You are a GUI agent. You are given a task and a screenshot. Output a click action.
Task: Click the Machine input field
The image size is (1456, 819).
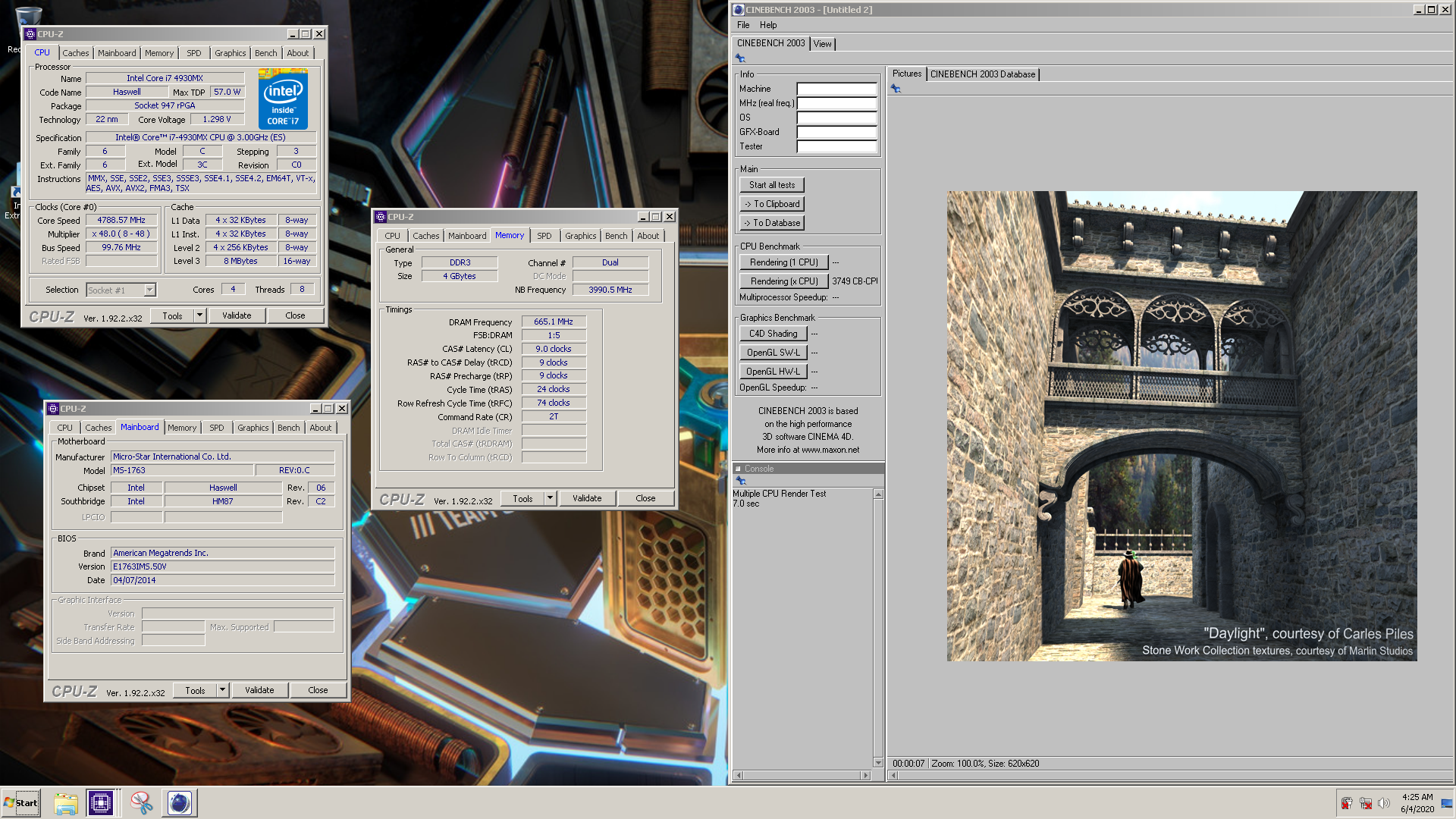(x=836, y=89)
